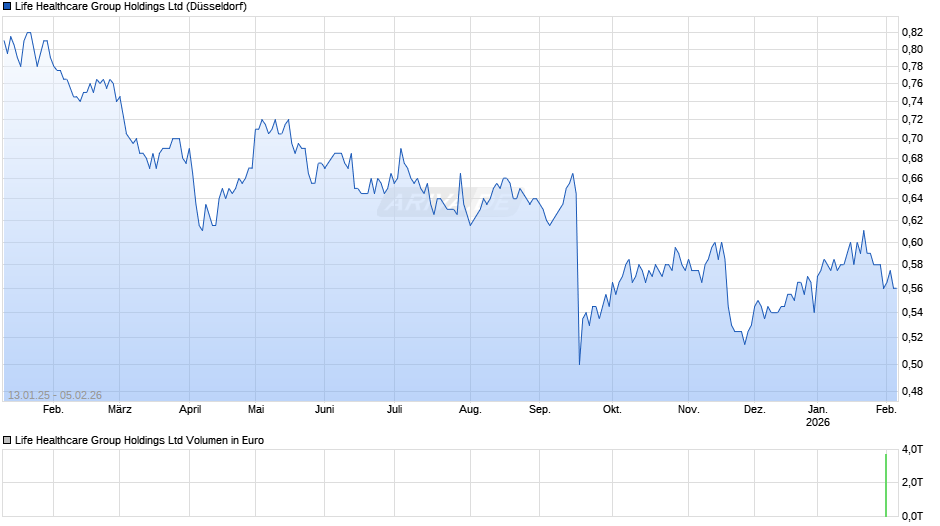The image size is (940, 526).
Task: Click the 0,60 price axis value
Action: (x=912, y=242)
